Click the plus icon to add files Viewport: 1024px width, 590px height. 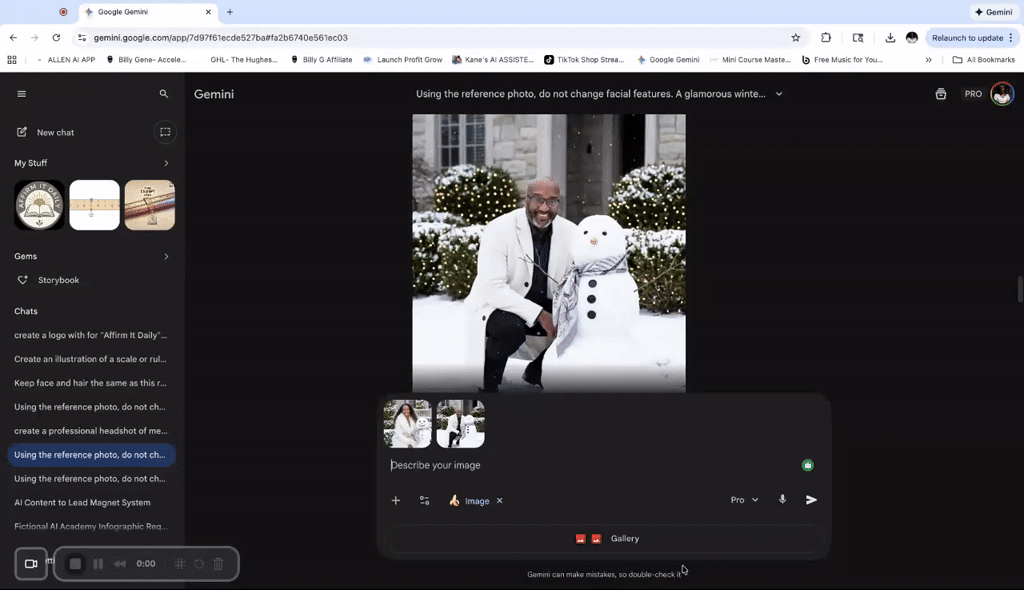click(x=396, y=500)
